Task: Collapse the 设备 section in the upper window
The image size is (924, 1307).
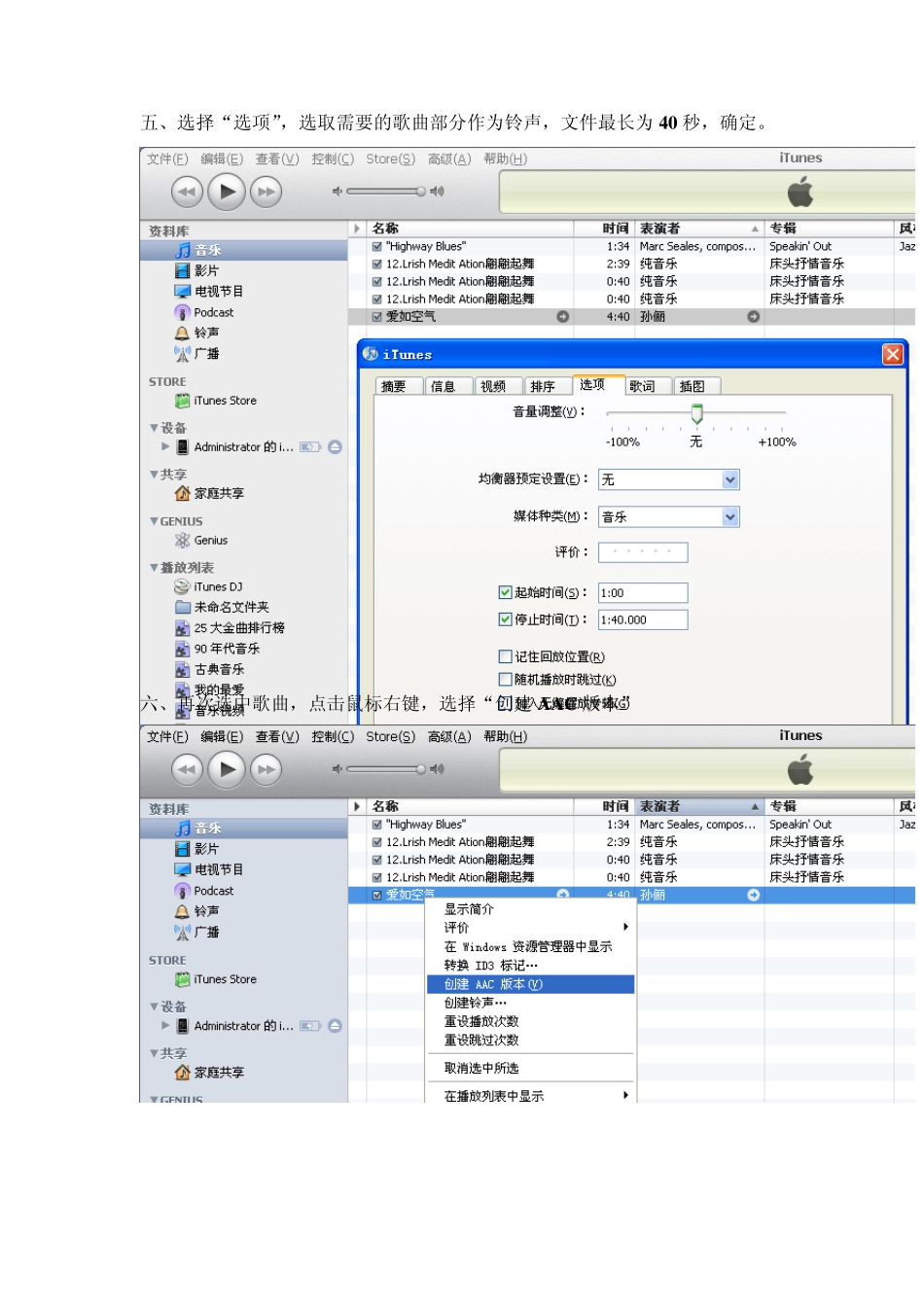Action: (154, 428)
